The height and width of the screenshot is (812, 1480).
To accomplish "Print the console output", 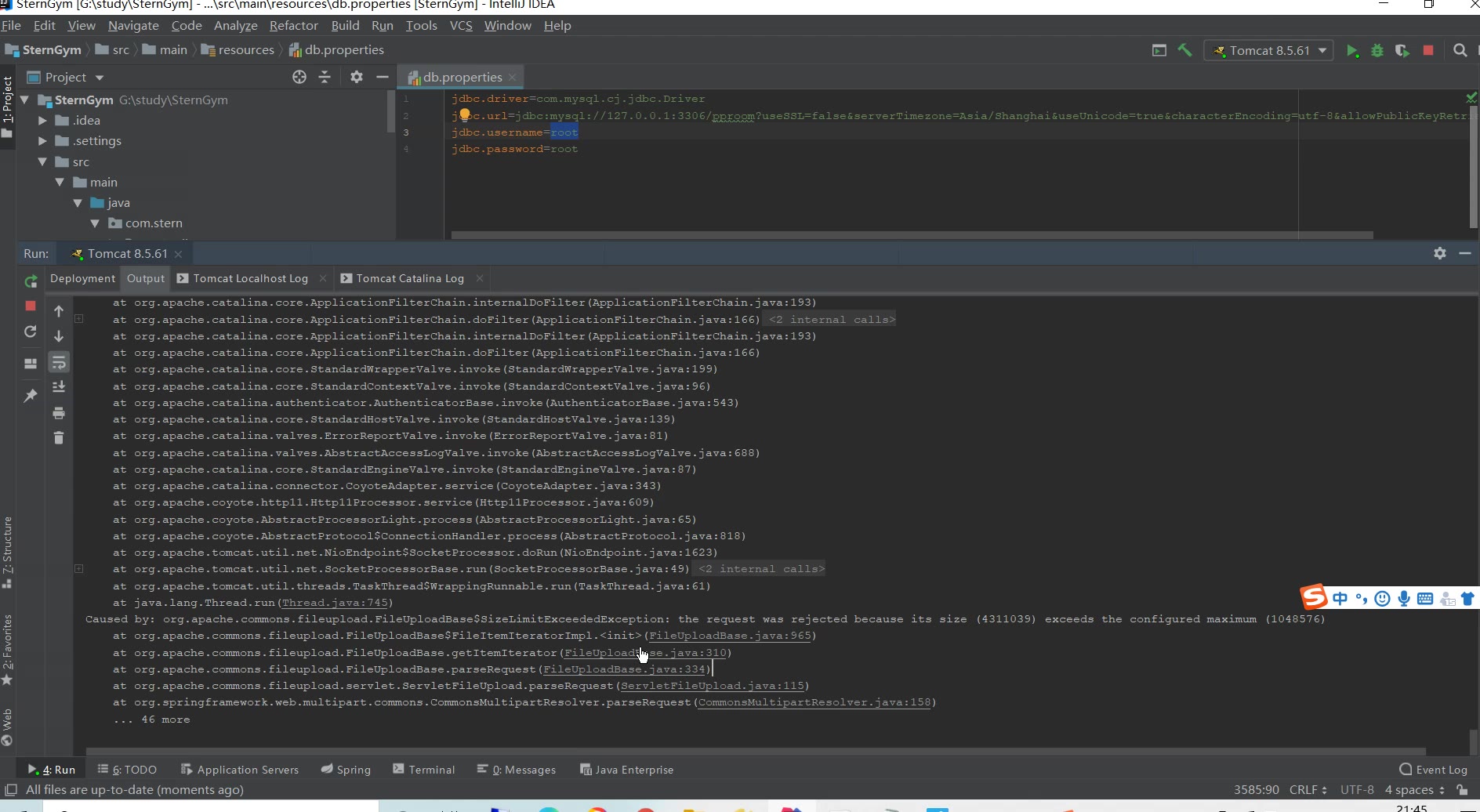I will [x=59, y=413].
